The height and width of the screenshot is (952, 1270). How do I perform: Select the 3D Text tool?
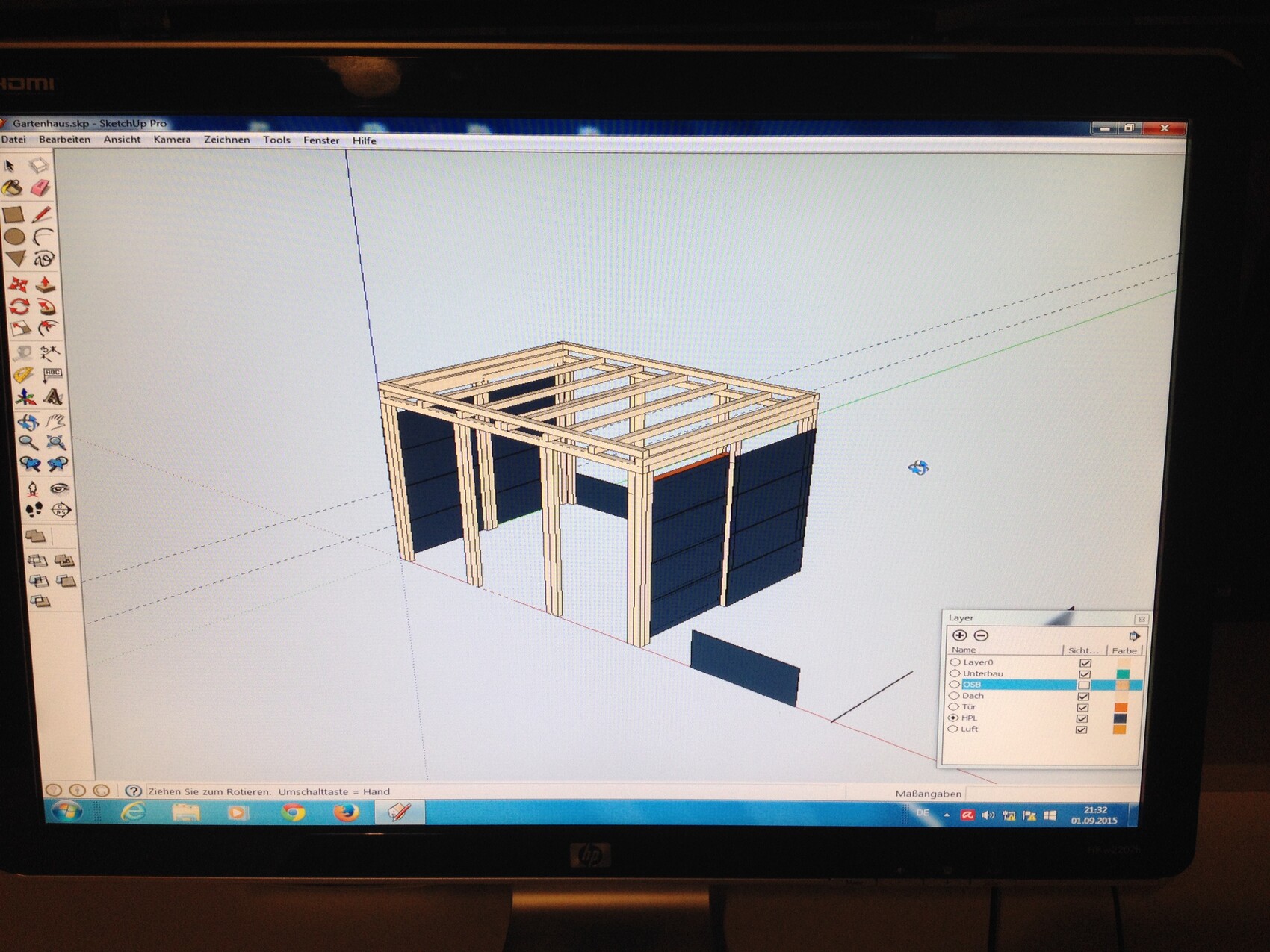pos(52,397)
